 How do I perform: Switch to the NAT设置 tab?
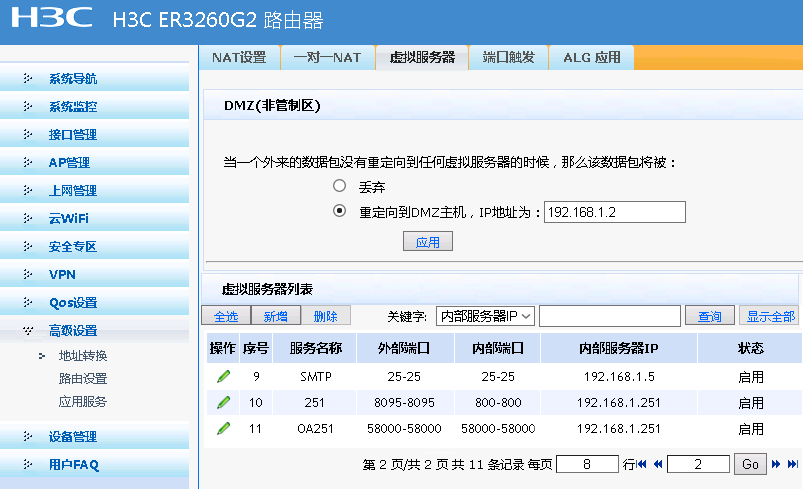coord(239,57)
